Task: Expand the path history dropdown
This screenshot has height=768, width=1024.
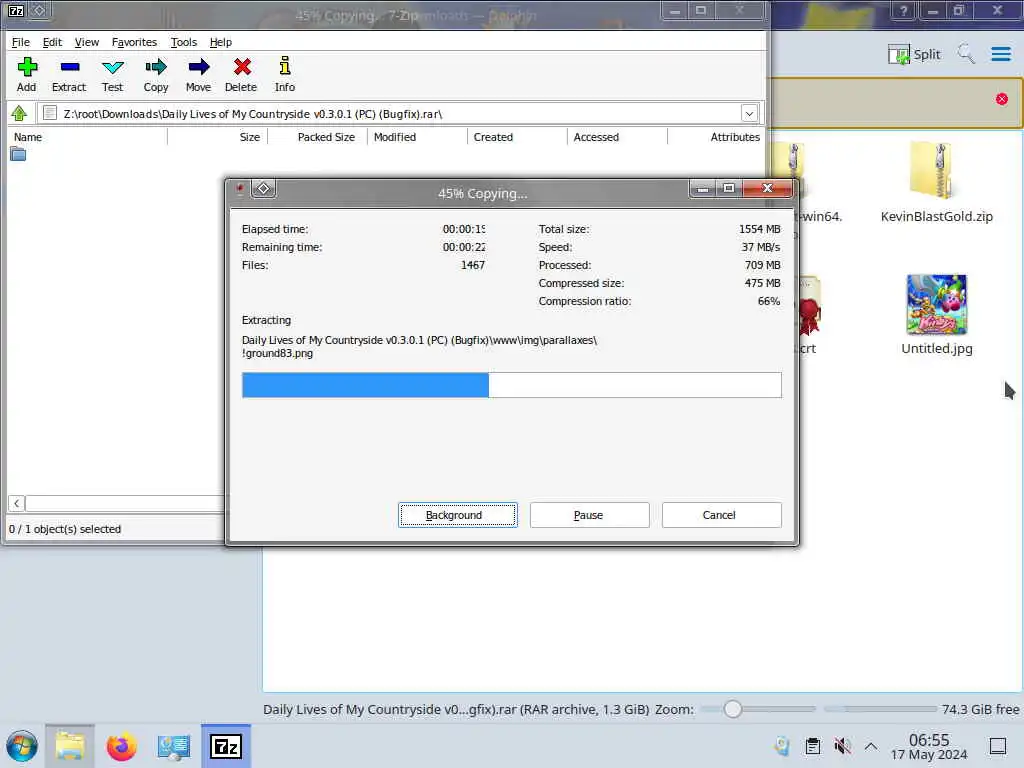Action: [749, 114]
